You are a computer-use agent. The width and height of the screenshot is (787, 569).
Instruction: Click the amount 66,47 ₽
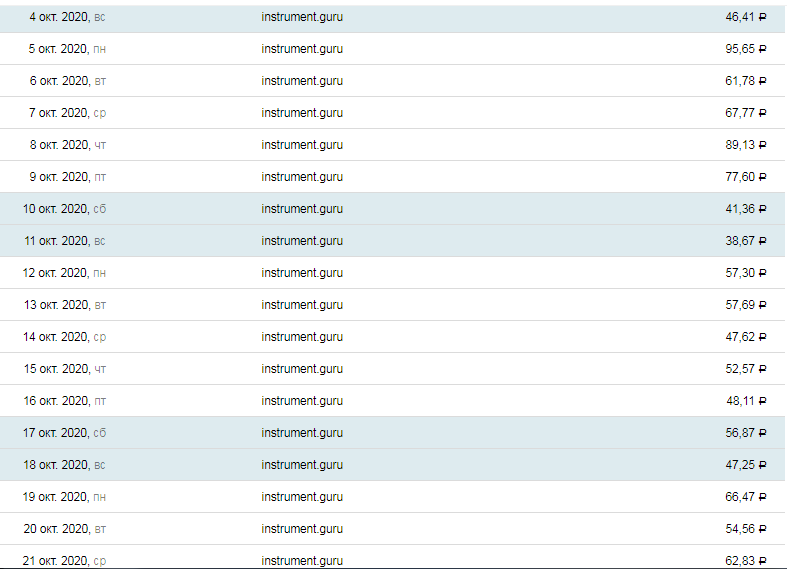pyautogui.click(x=746, y=497)
